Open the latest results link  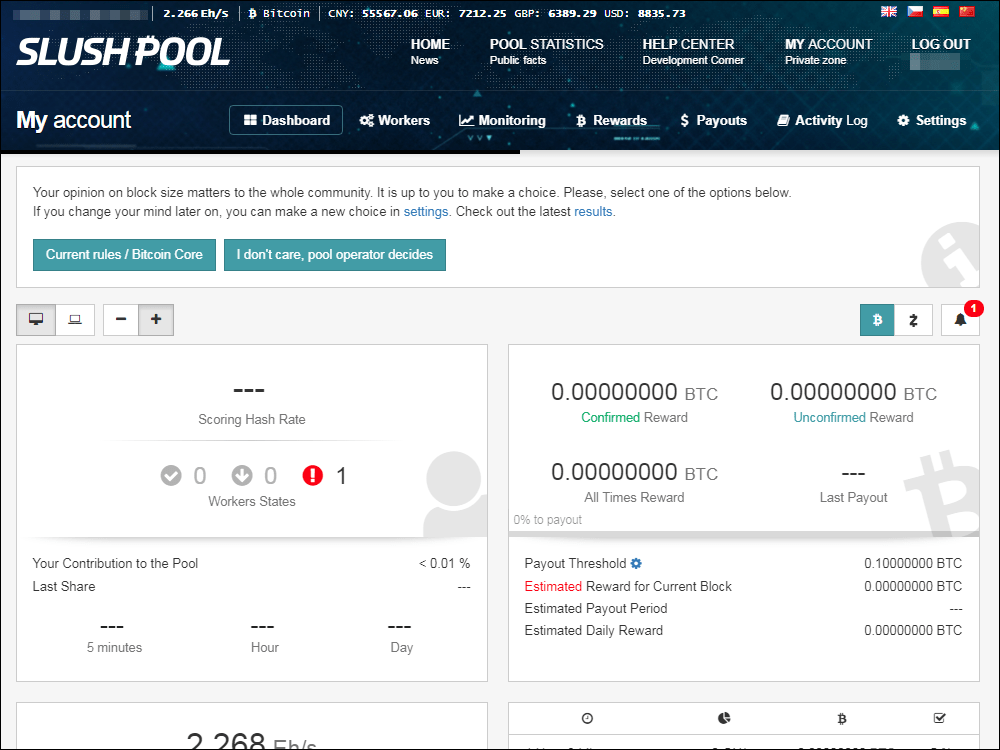click(x=595, y=211)
